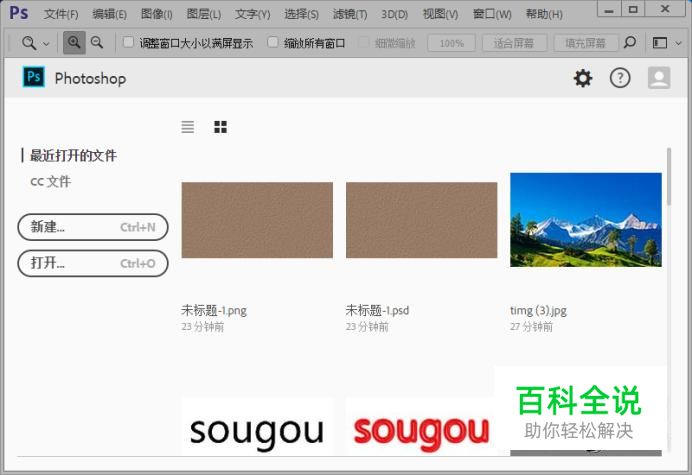Open the 文字(Y) menu

tap(252, 14)
